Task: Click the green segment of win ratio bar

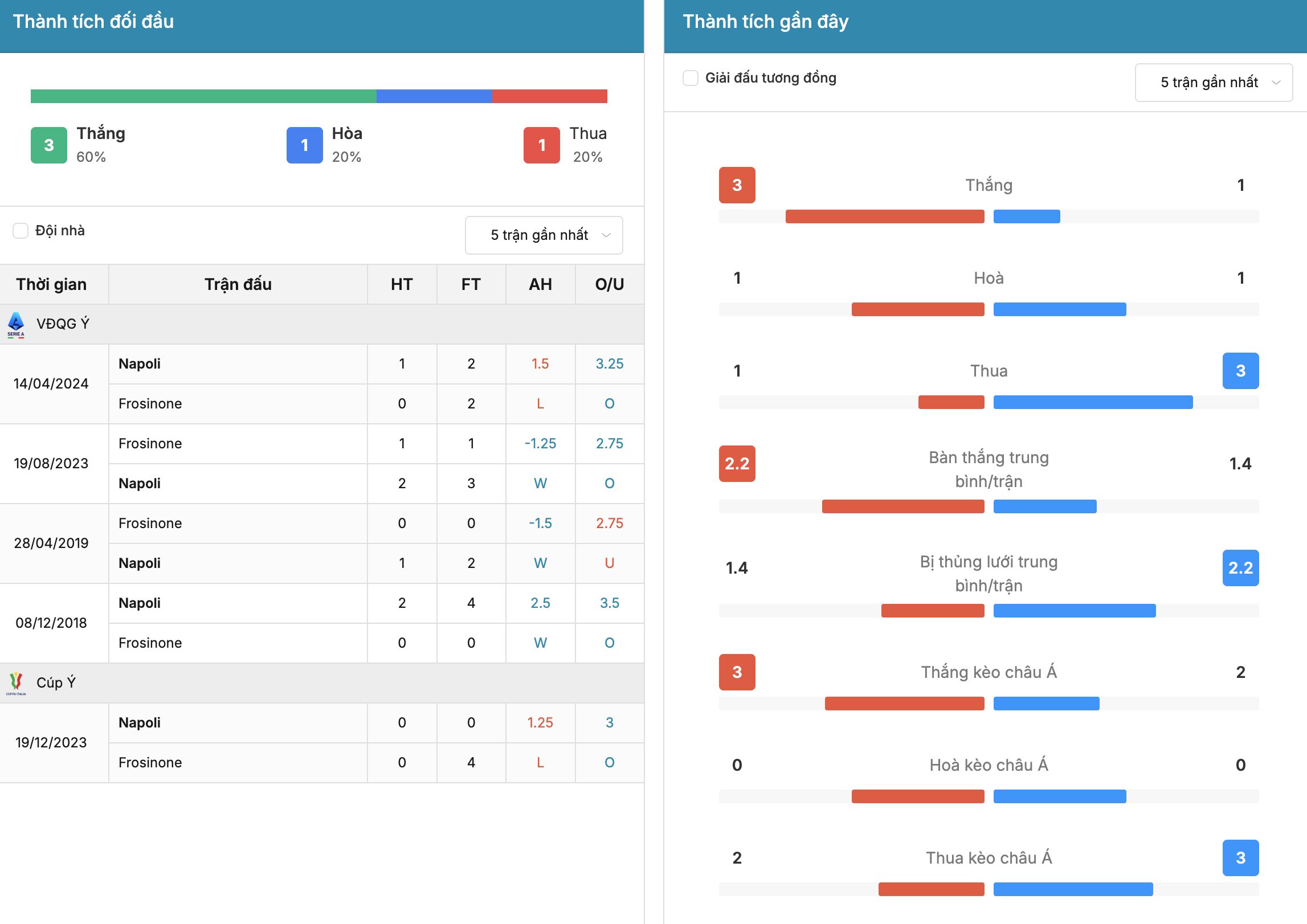Action: point(203,96)
